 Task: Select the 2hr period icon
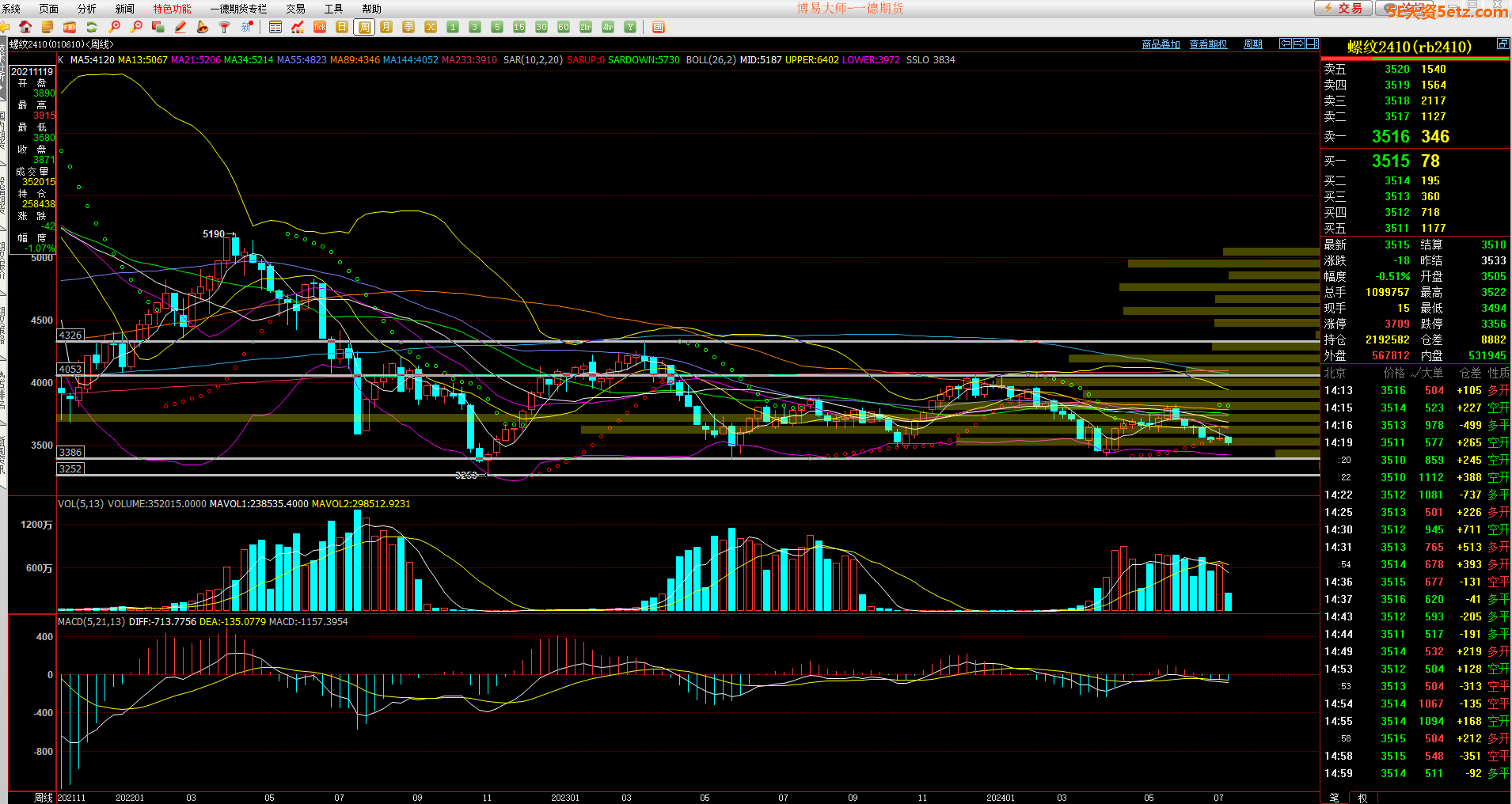[586, 27]
